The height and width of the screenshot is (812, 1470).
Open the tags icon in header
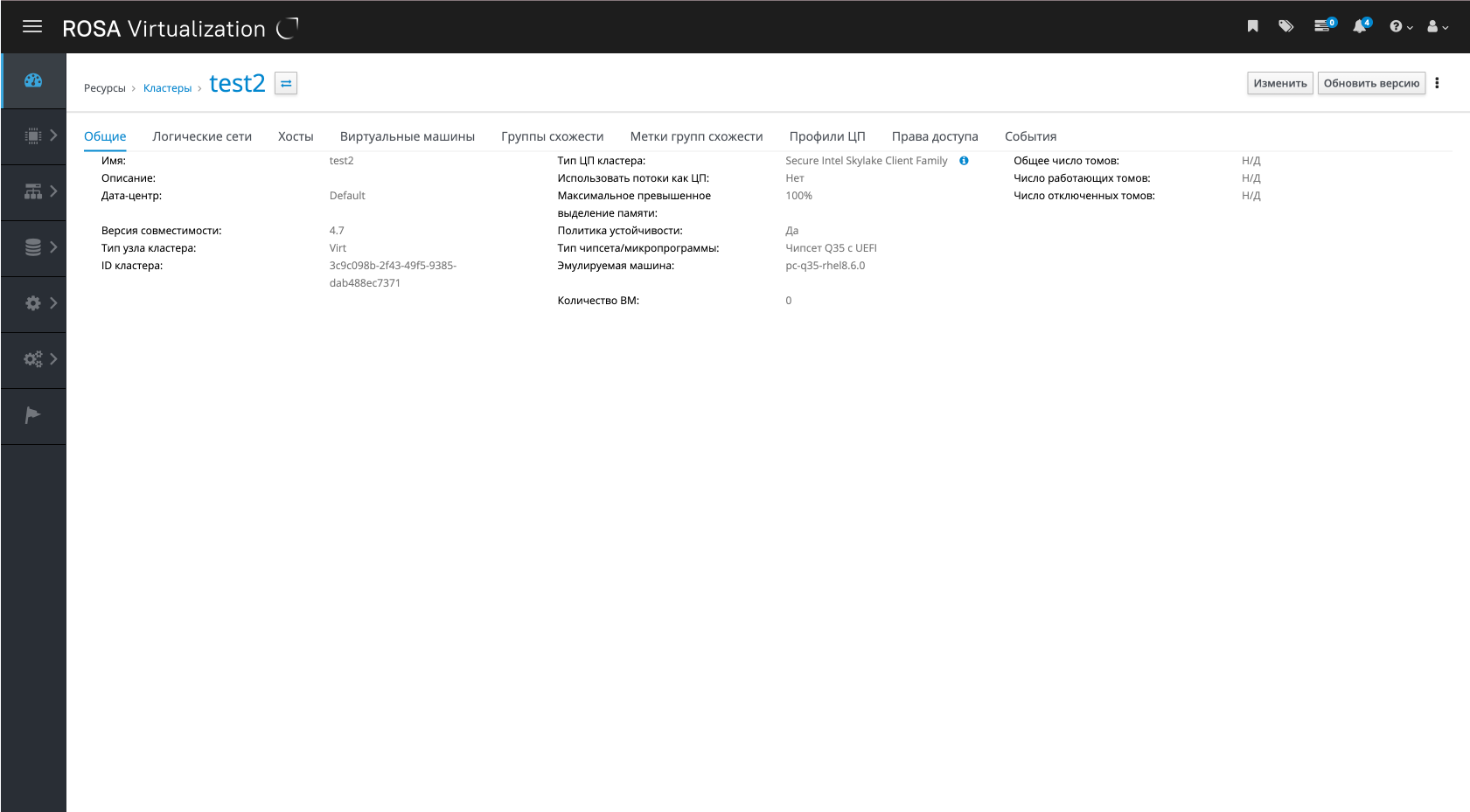(1285, 27)
